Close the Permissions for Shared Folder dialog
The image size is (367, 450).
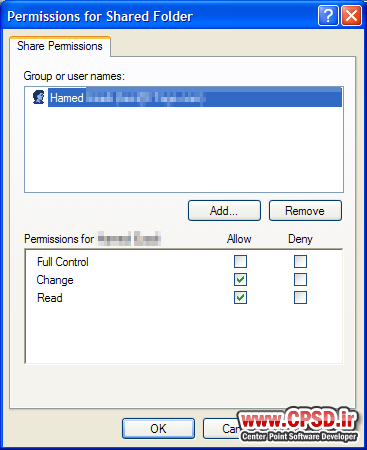pos(351,15)
